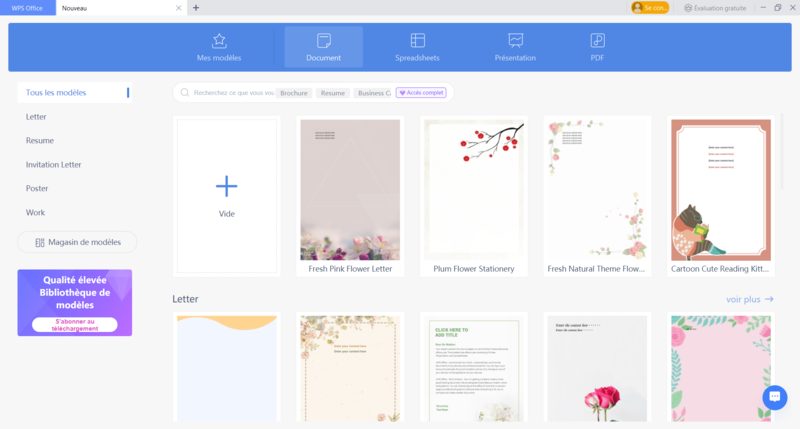The image size is (800, 429).
Task: Select the Nouveau tab
Action: (121, 8)
